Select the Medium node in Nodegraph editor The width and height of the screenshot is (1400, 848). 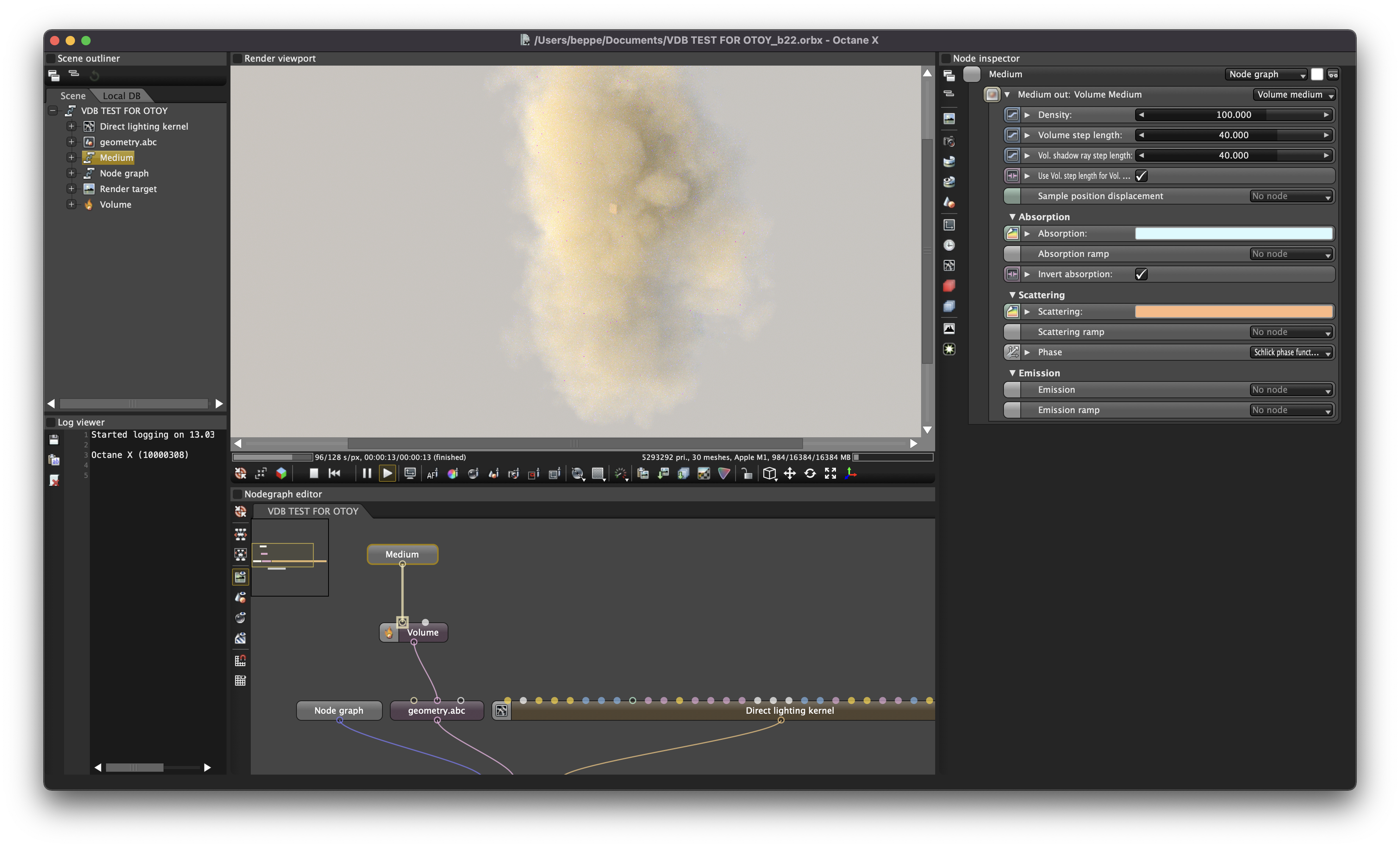(x=402, y=554)
